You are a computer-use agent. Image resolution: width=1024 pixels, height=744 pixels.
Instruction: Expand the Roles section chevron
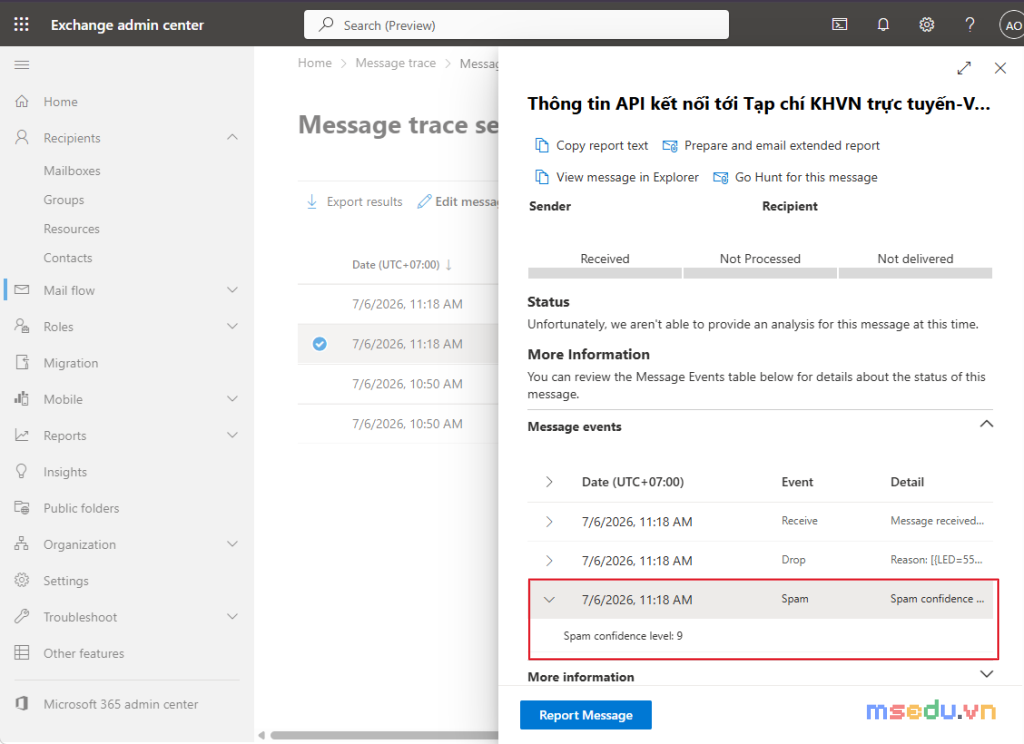coord(232,326)
